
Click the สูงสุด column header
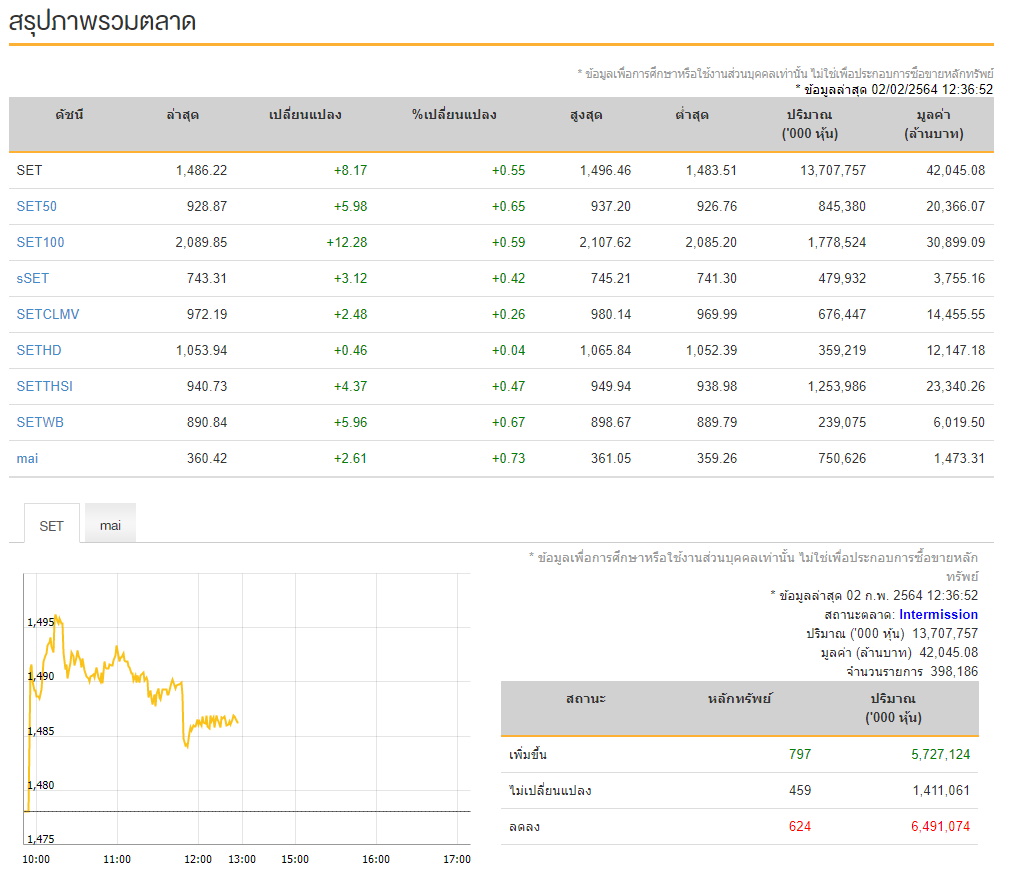[x=586, y=116]
